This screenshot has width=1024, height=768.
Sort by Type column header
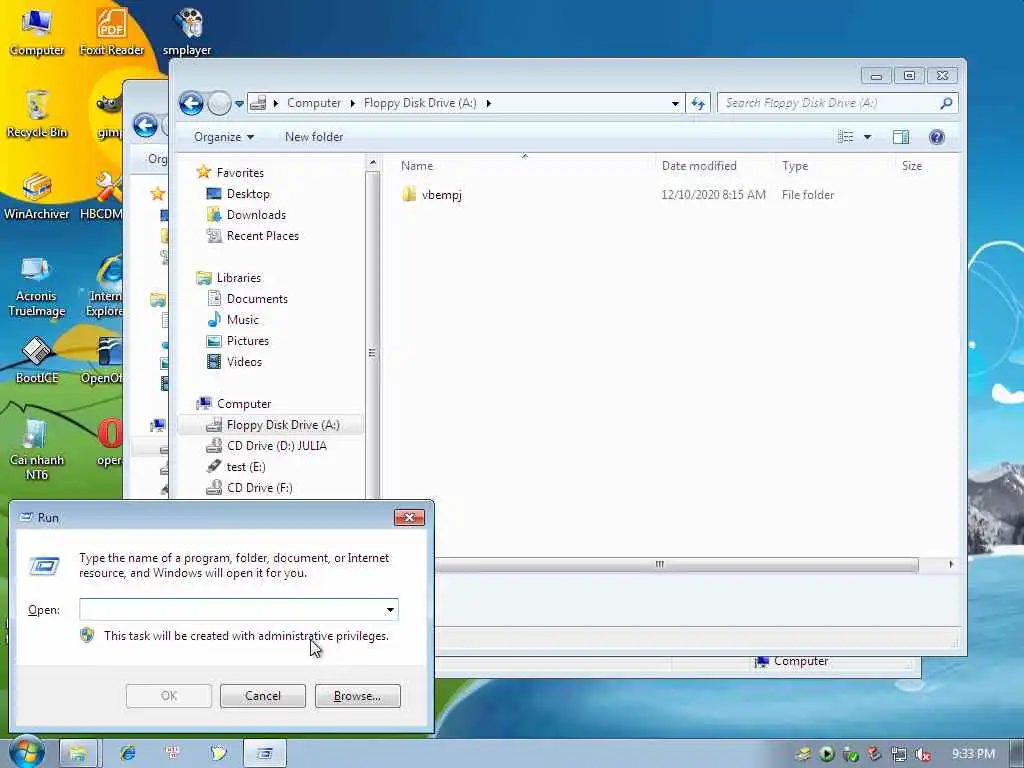click(795, 166)
